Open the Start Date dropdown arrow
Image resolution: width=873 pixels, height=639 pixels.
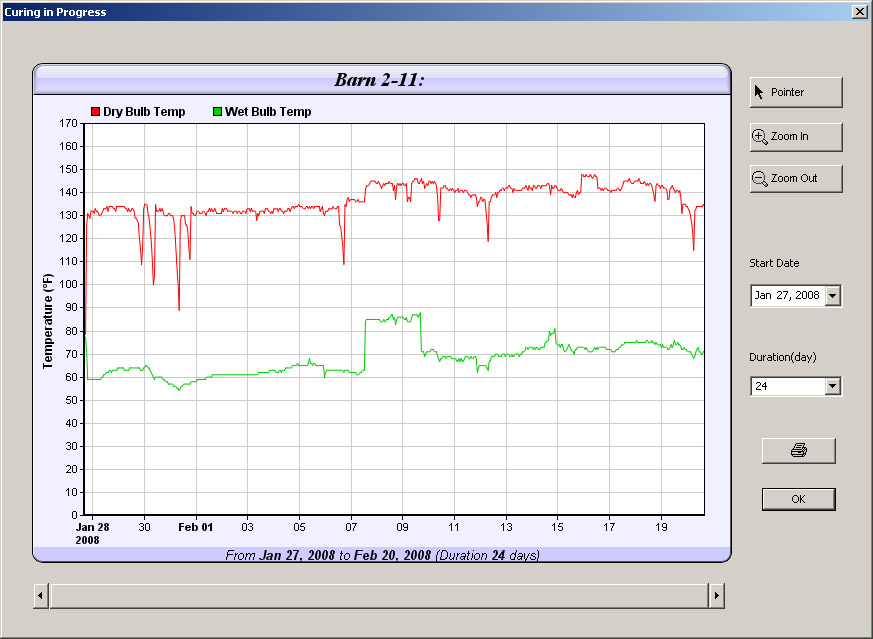click(833, 296)
